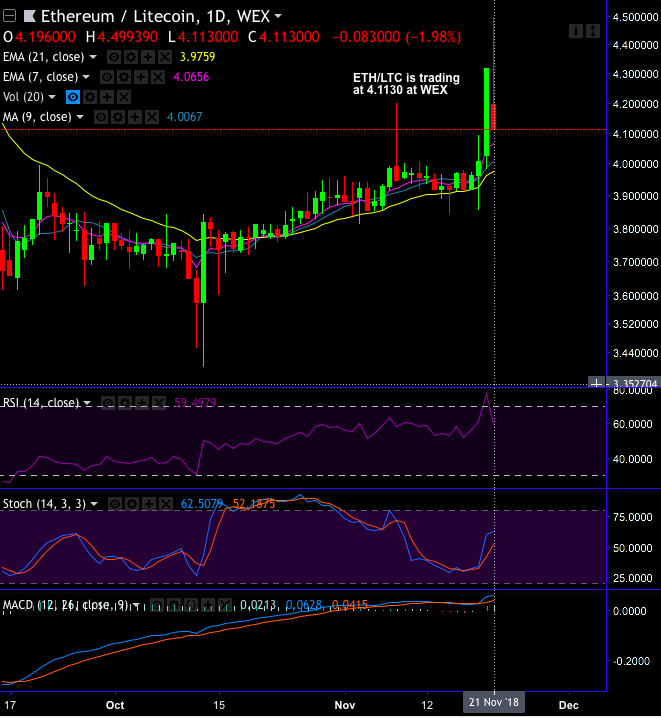This screenshot has height=718, width=661.
Task: Delete EMA (7, close) using the X icon
Action: [157, 77]
